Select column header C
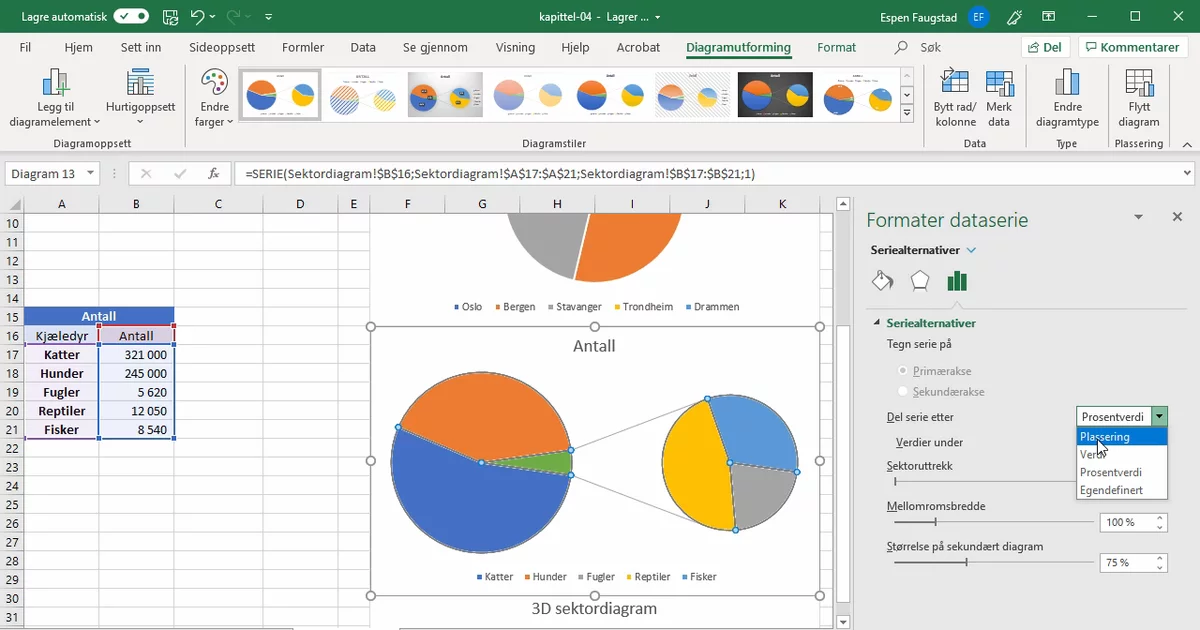 pyautogui.click(x=218, y=204)
